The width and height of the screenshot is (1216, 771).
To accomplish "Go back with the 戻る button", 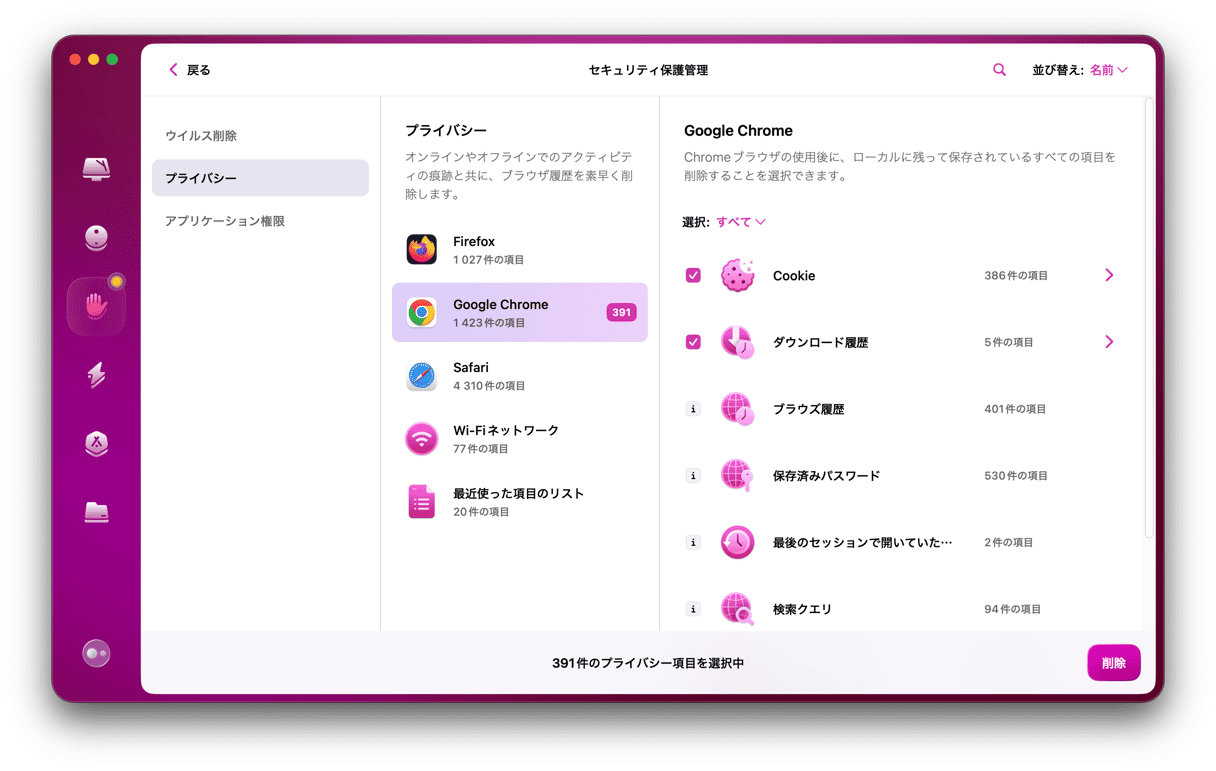I will [190, 70].
